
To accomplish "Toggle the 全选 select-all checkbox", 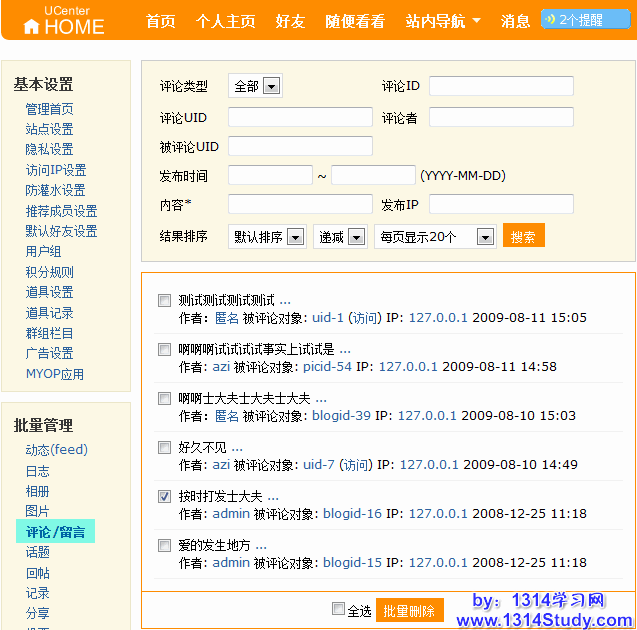I will point(338,609).
